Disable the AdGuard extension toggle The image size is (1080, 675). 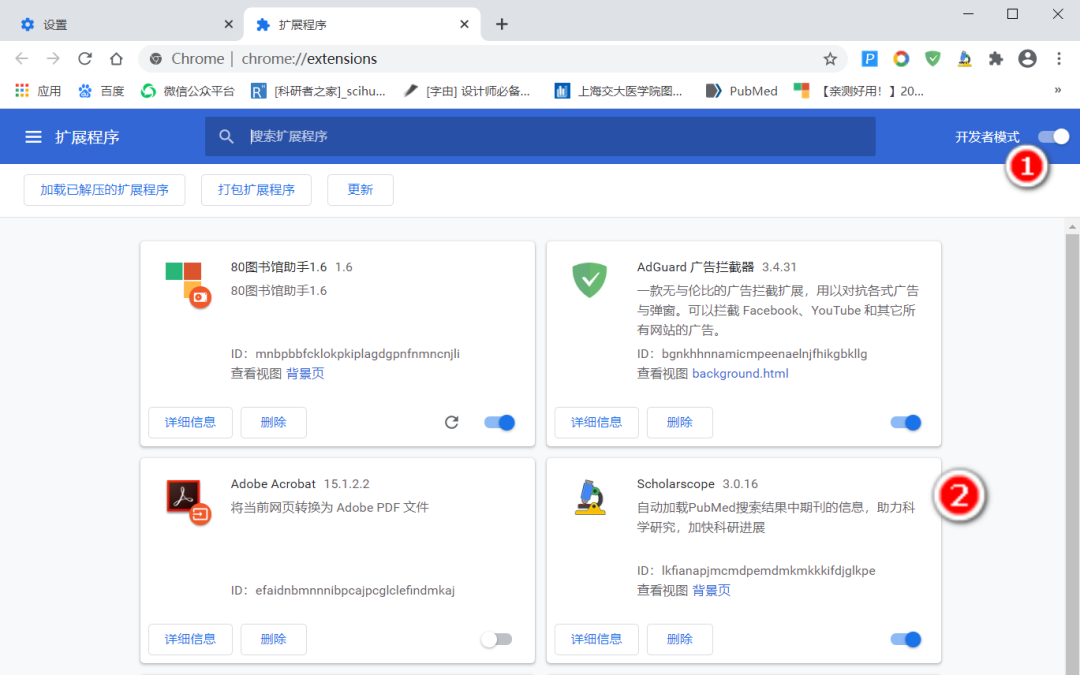click(x=905, y=422)
